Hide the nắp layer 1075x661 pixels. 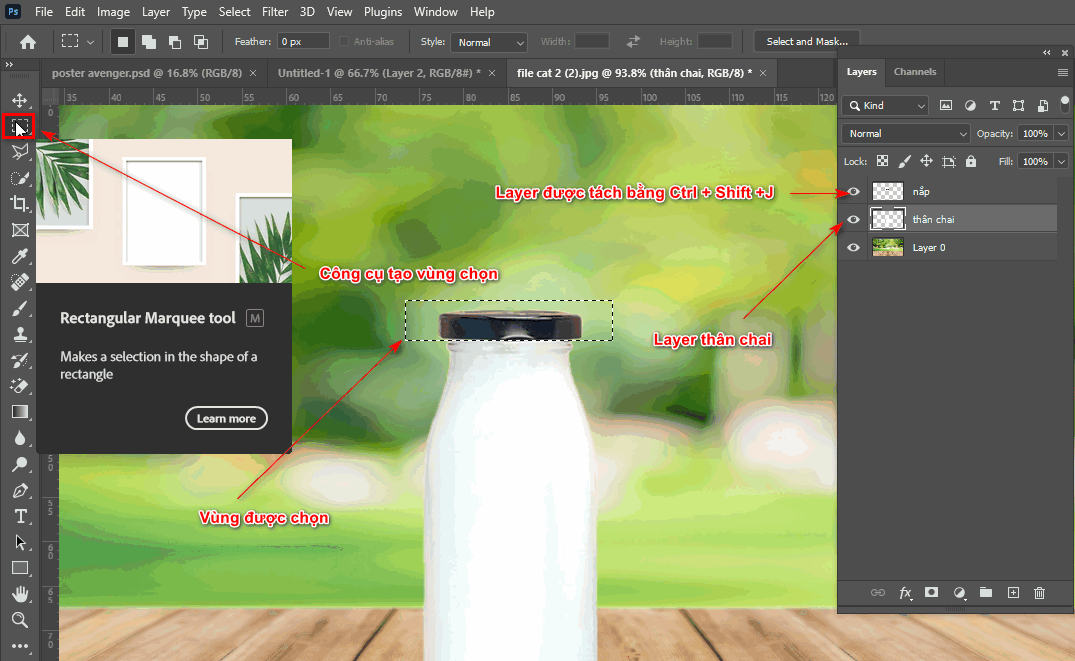(x=853, y=191)
